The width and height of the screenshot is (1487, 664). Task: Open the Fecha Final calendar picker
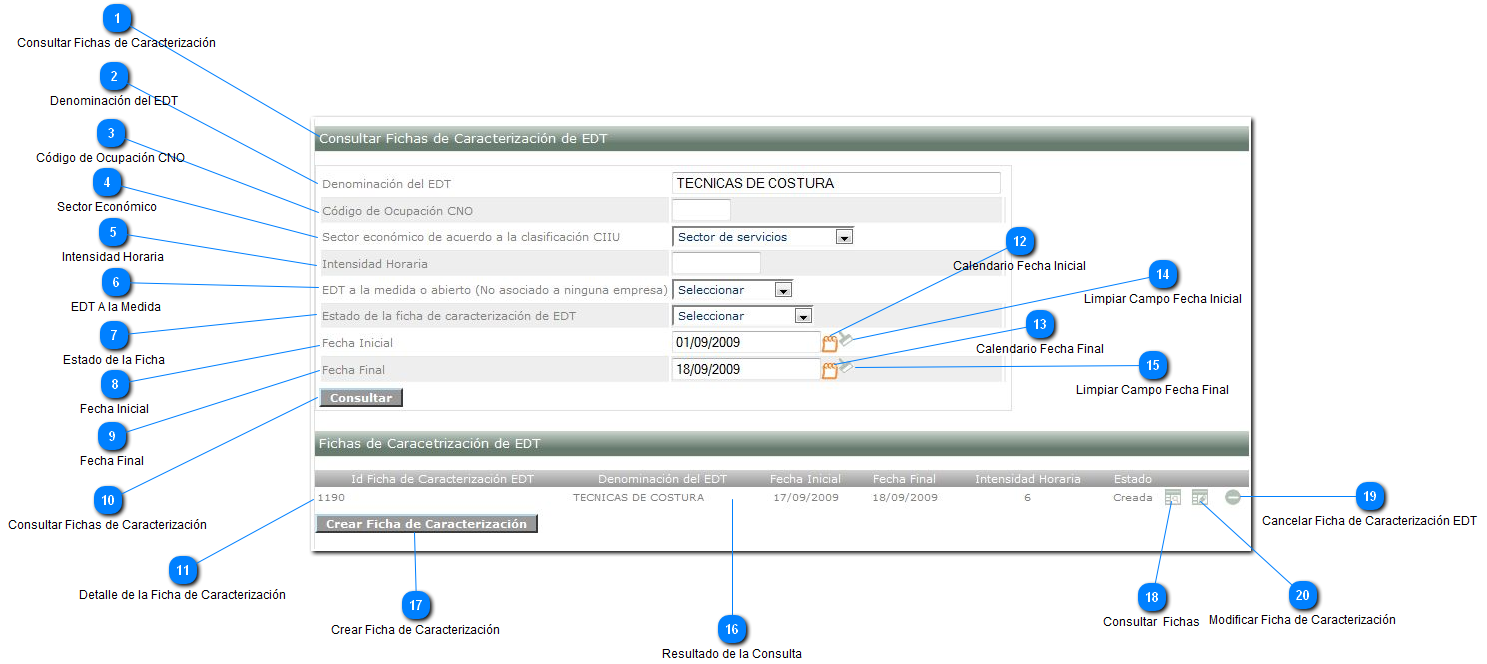829,370
